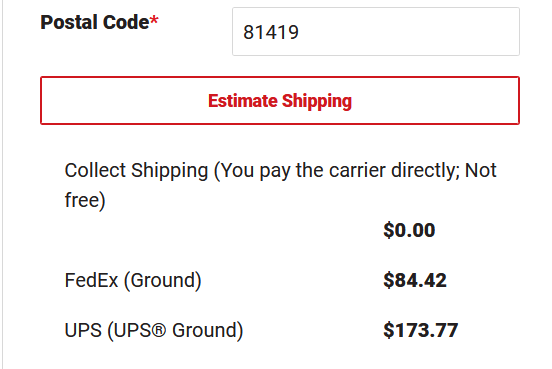
Task: Place cursor on the 81419 zip value
Action: point(271,32)
